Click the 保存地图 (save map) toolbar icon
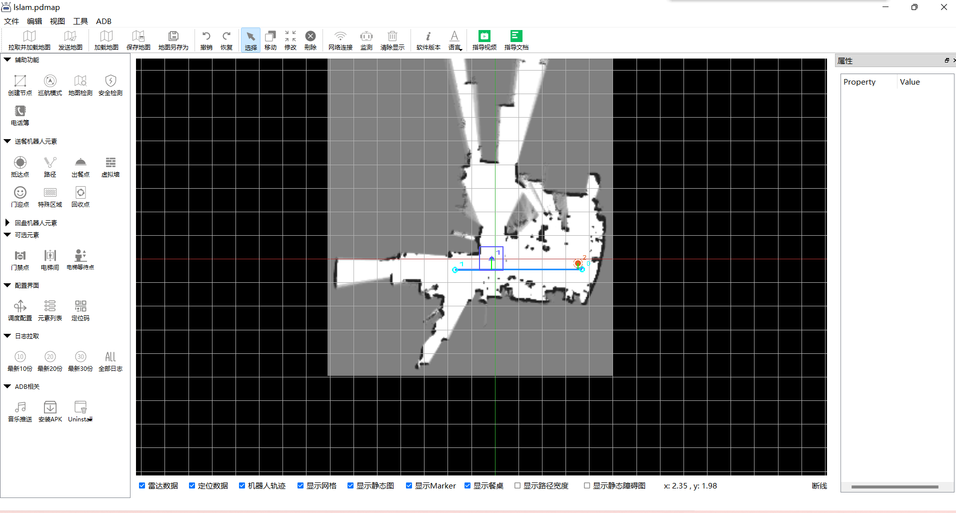The width and height of the screenshot is (956, 513). click(138, 40)
